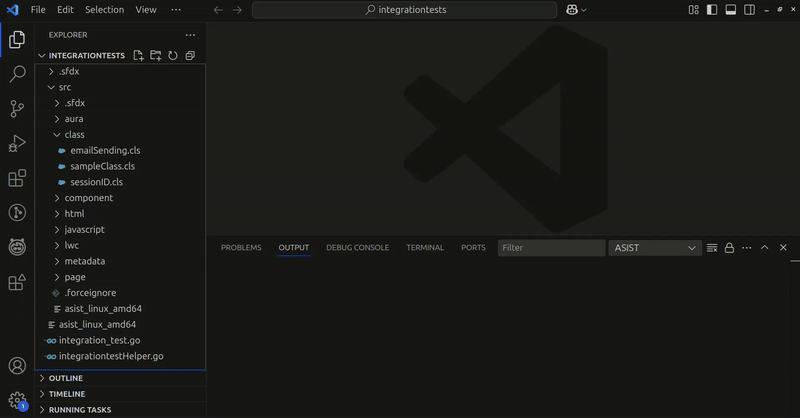Show more menu items via ellipsis
The width and height of the screenshot is (800, 418).
(x=176, y=10)
